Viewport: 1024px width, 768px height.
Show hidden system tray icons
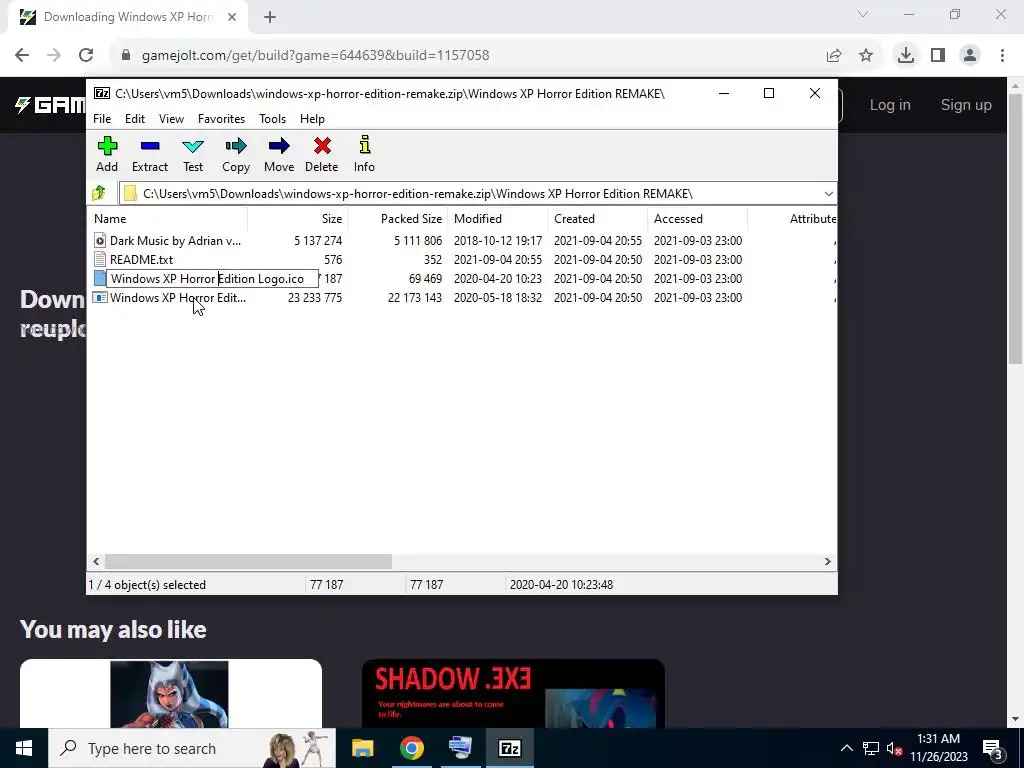coord(846,748)
